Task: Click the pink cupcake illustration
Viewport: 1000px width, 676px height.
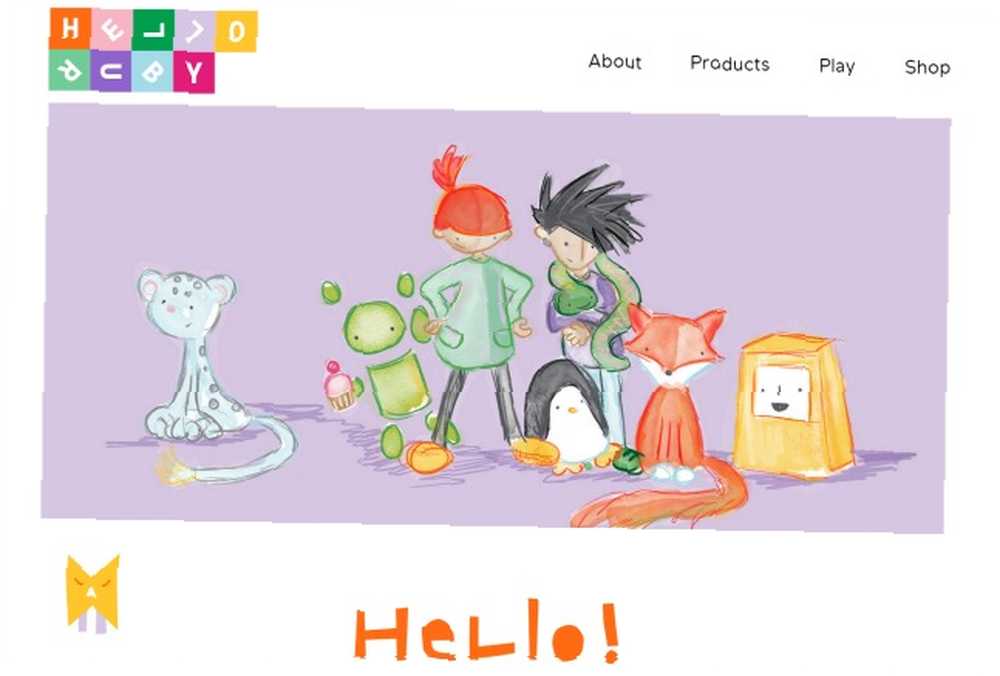Action: pyautogui.click(x=340, y=386)
